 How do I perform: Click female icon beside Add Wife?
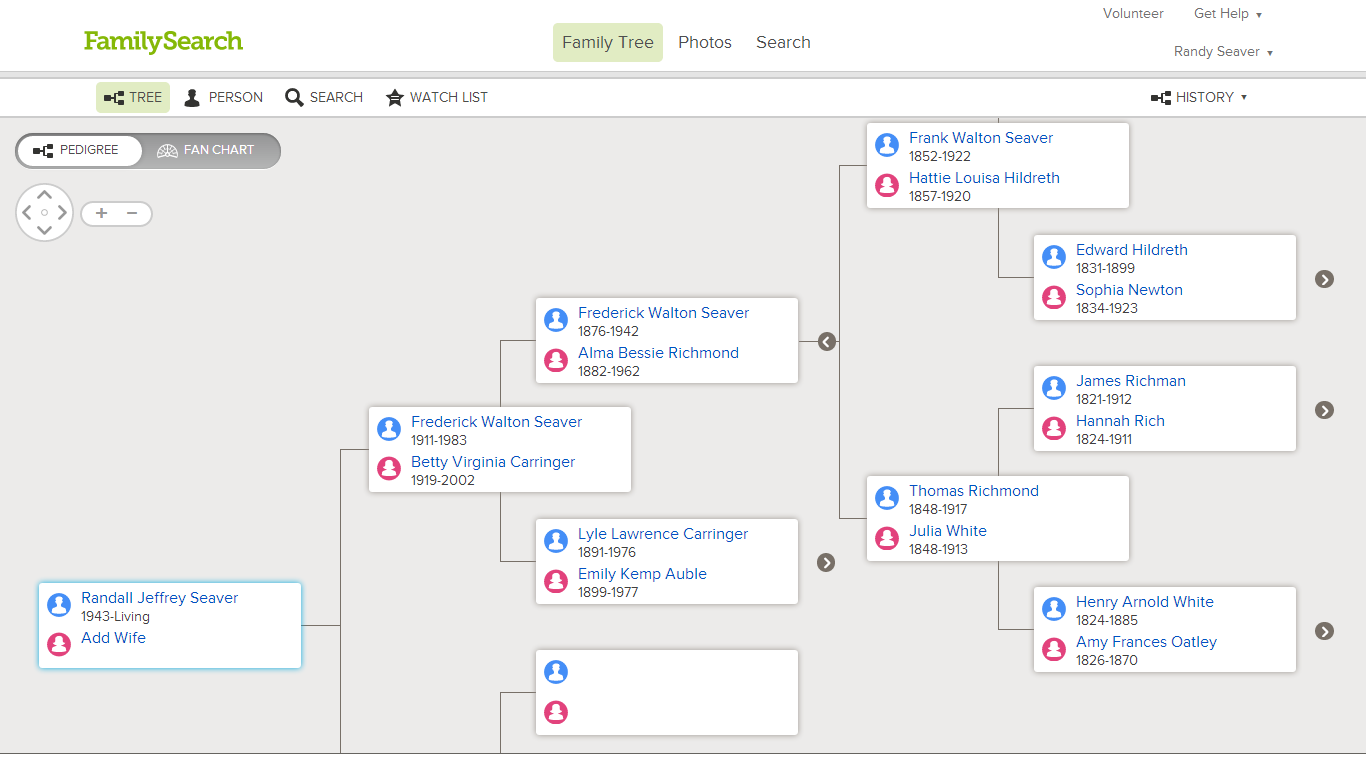point(59,644)
